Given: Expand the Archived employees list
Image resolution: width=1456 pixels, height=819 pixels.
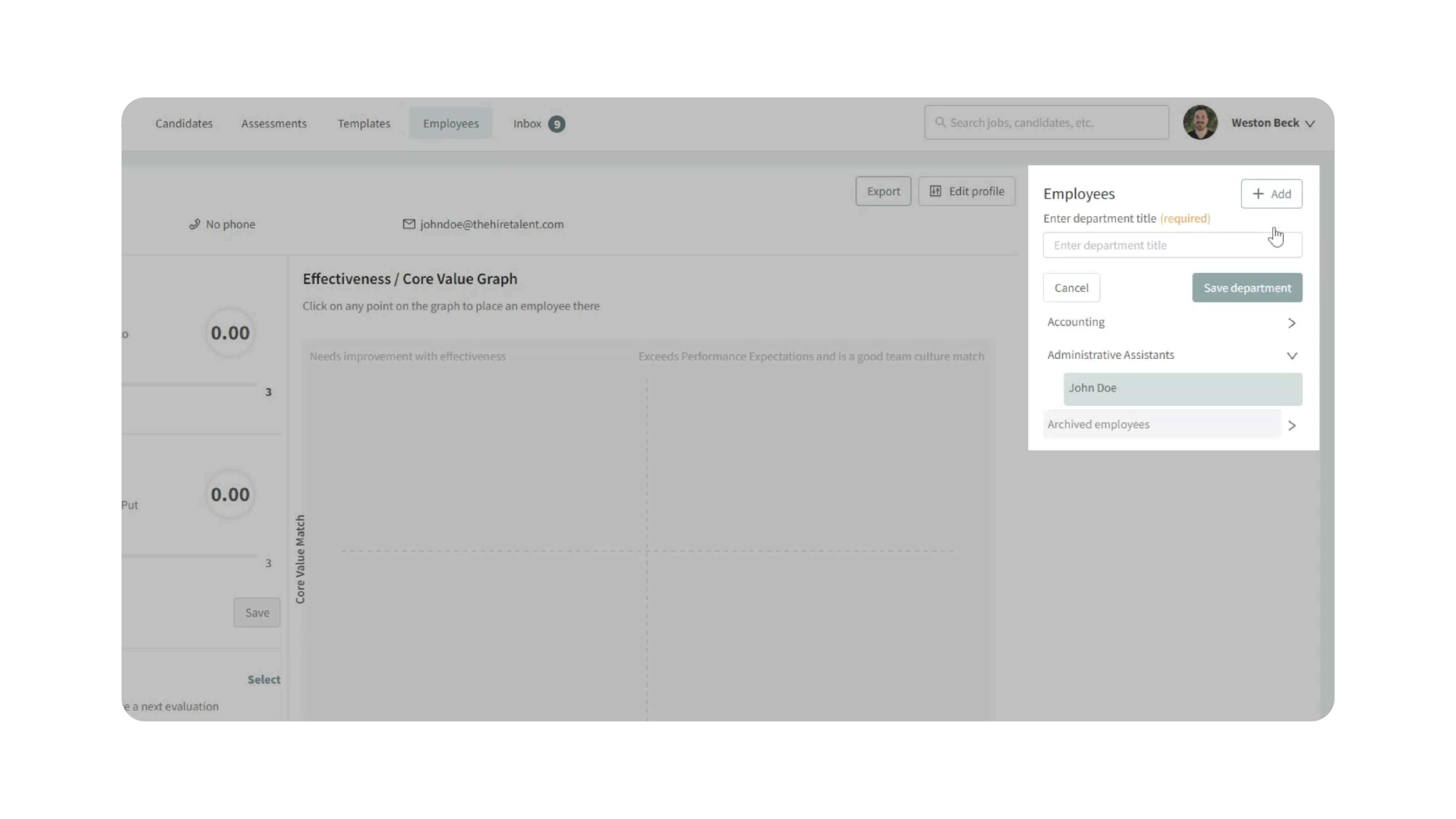Looking at the screenshot, I should 1292,426.
